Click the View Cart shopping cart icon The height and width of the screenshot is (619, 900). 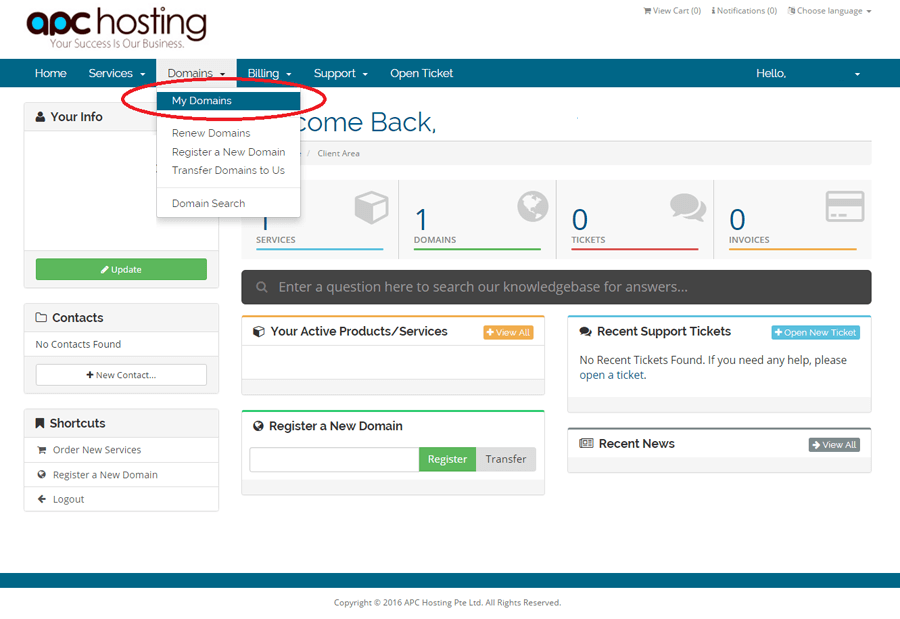(x=647, y=11)
